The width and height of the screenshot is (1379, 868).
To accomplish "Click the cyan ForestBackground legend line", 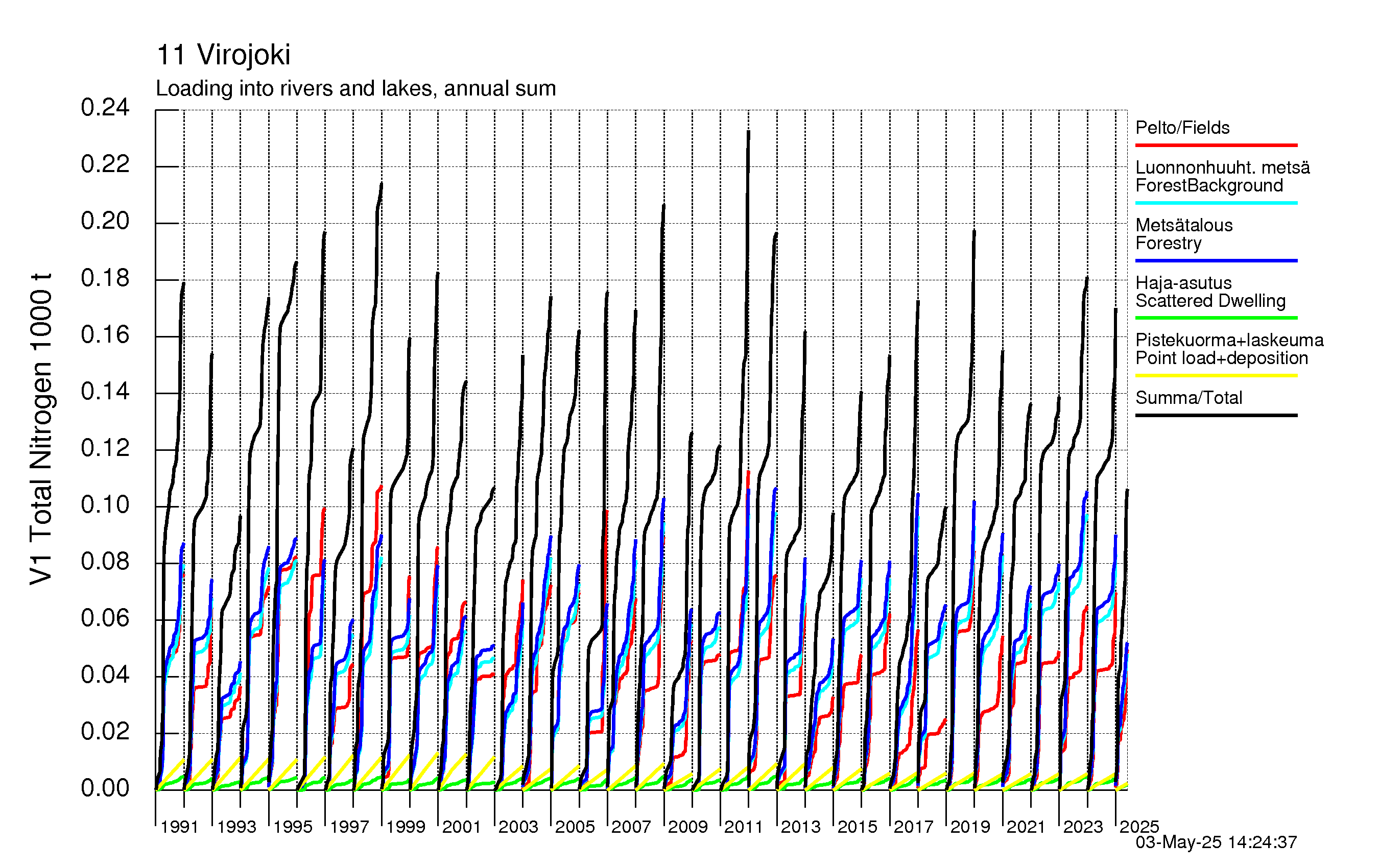I will [x=1216, y=203].
